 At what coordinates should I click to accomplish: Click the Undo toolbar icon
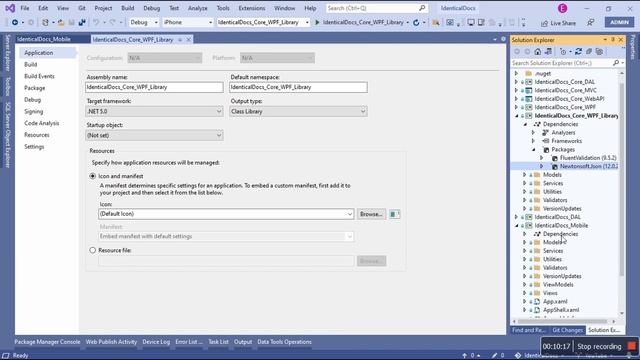click(96, 22)
